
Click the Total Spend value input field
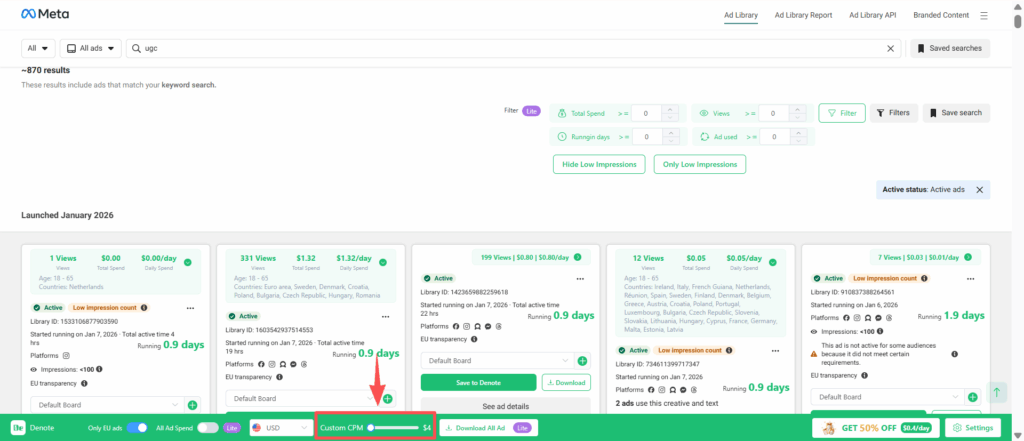tap(647, 113)
